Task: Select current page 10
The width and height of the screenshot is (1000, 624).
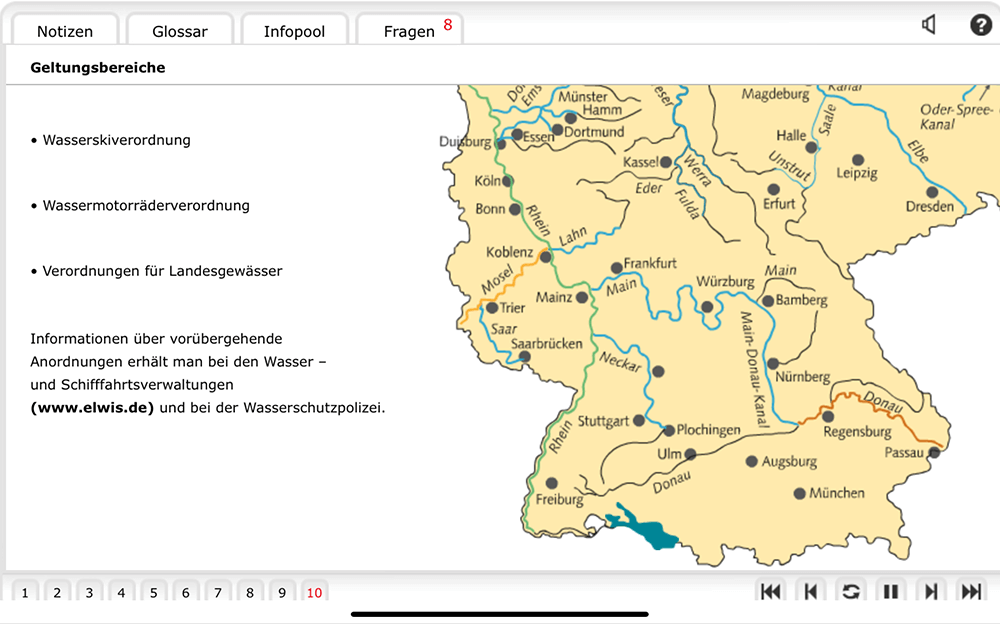Action: 315,593
